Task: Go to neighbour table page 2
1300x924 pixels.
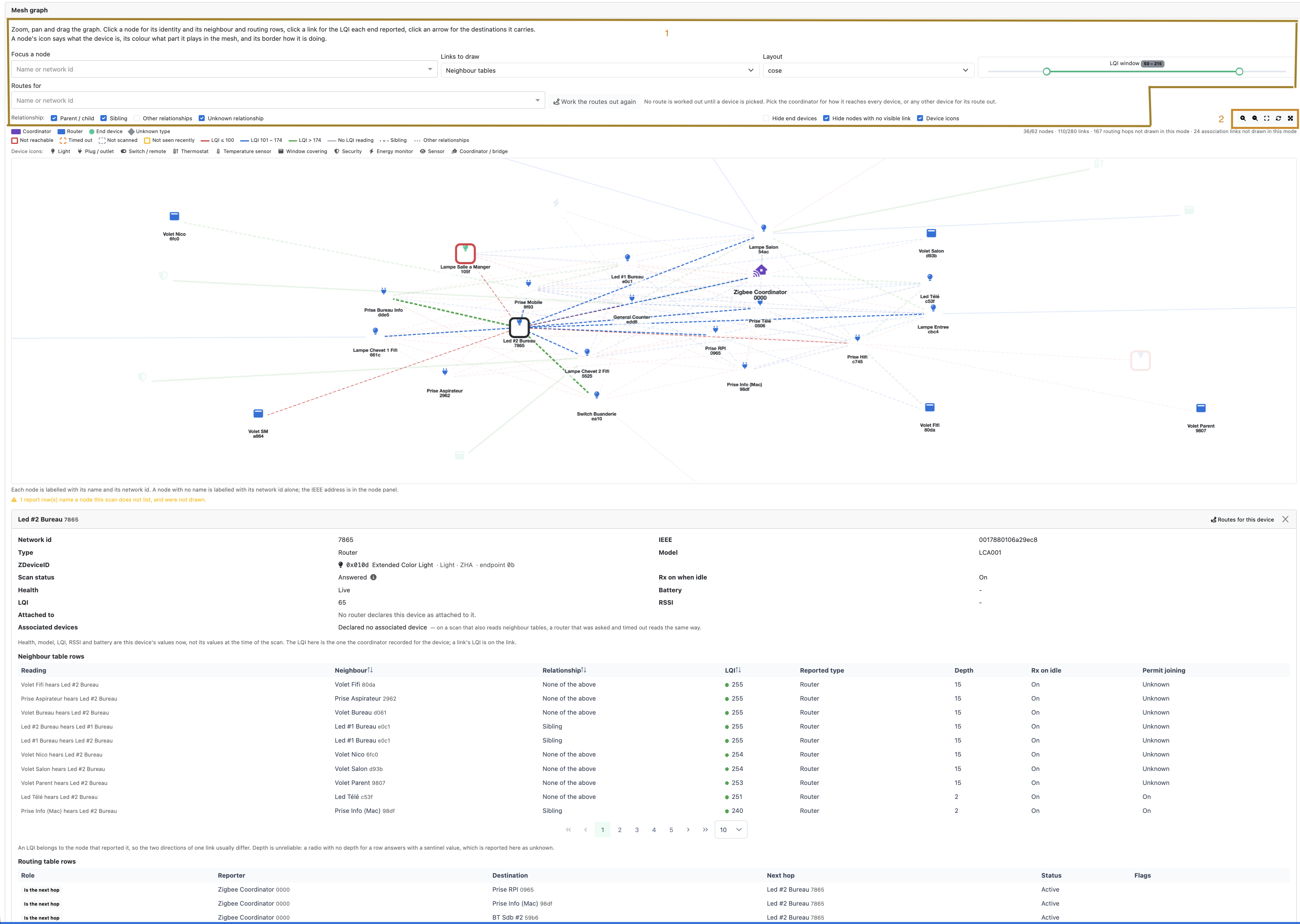Action: click(x=620, y=830)
